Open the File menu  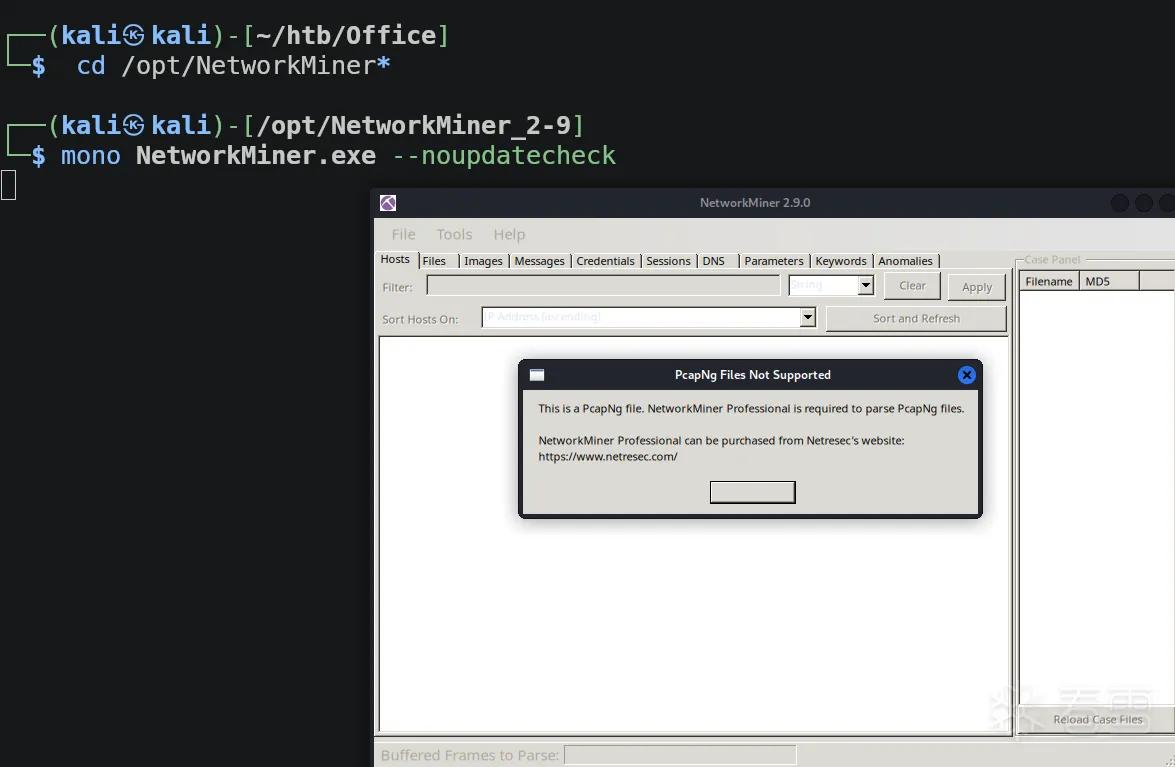coord(403,234)
